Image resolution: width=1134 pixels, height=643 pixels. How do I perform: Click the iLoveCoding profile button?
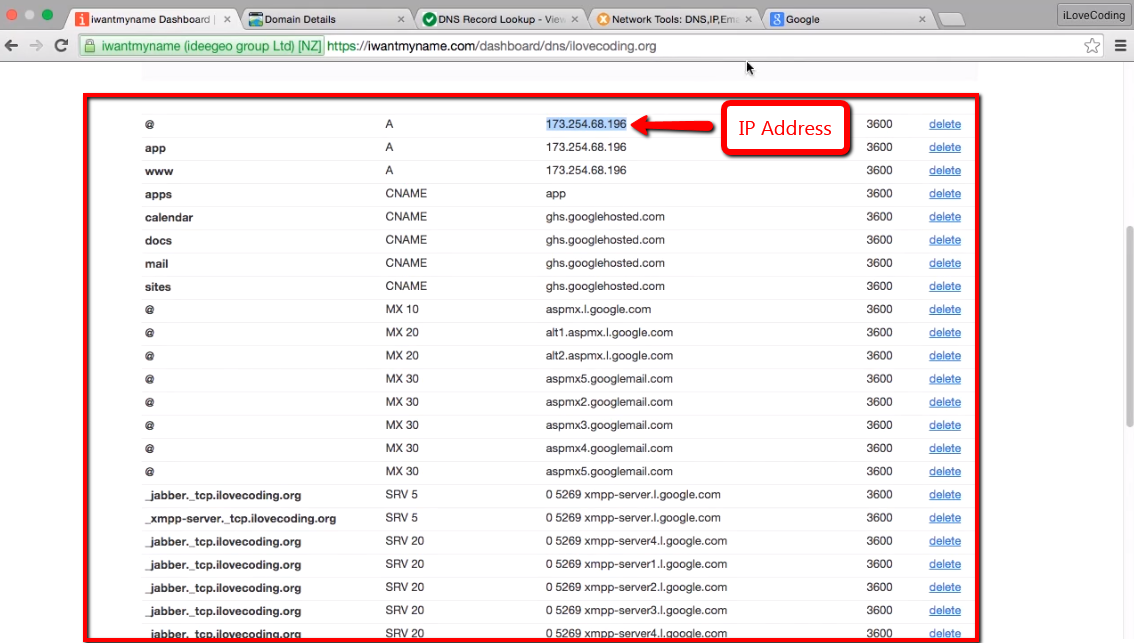coord(1093,15)
